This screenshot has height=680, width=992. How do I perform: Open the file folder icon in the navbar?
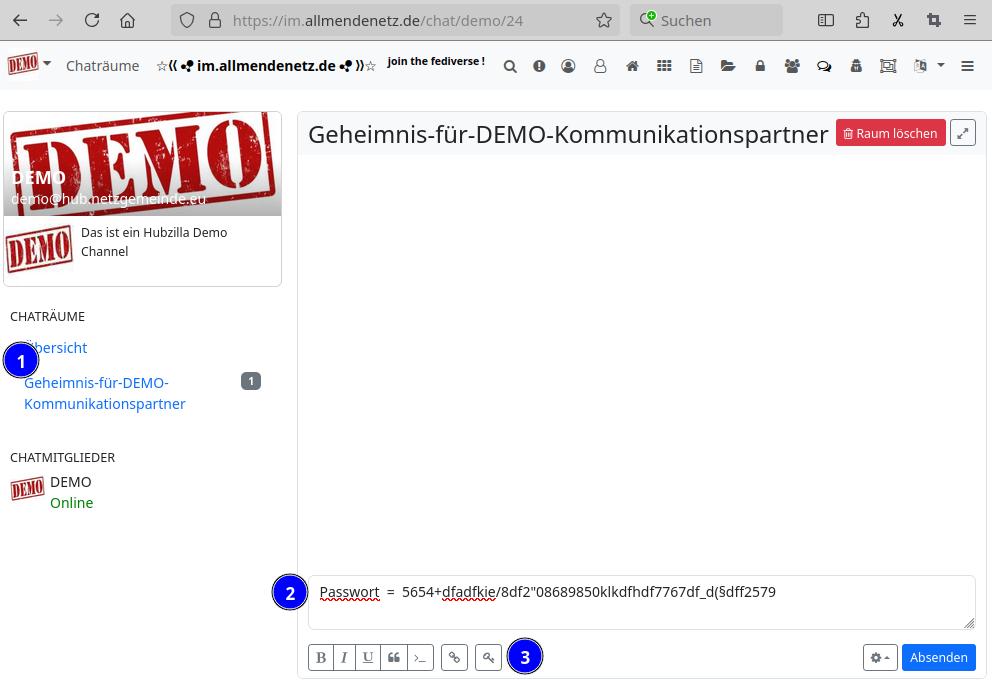point(728,66)
